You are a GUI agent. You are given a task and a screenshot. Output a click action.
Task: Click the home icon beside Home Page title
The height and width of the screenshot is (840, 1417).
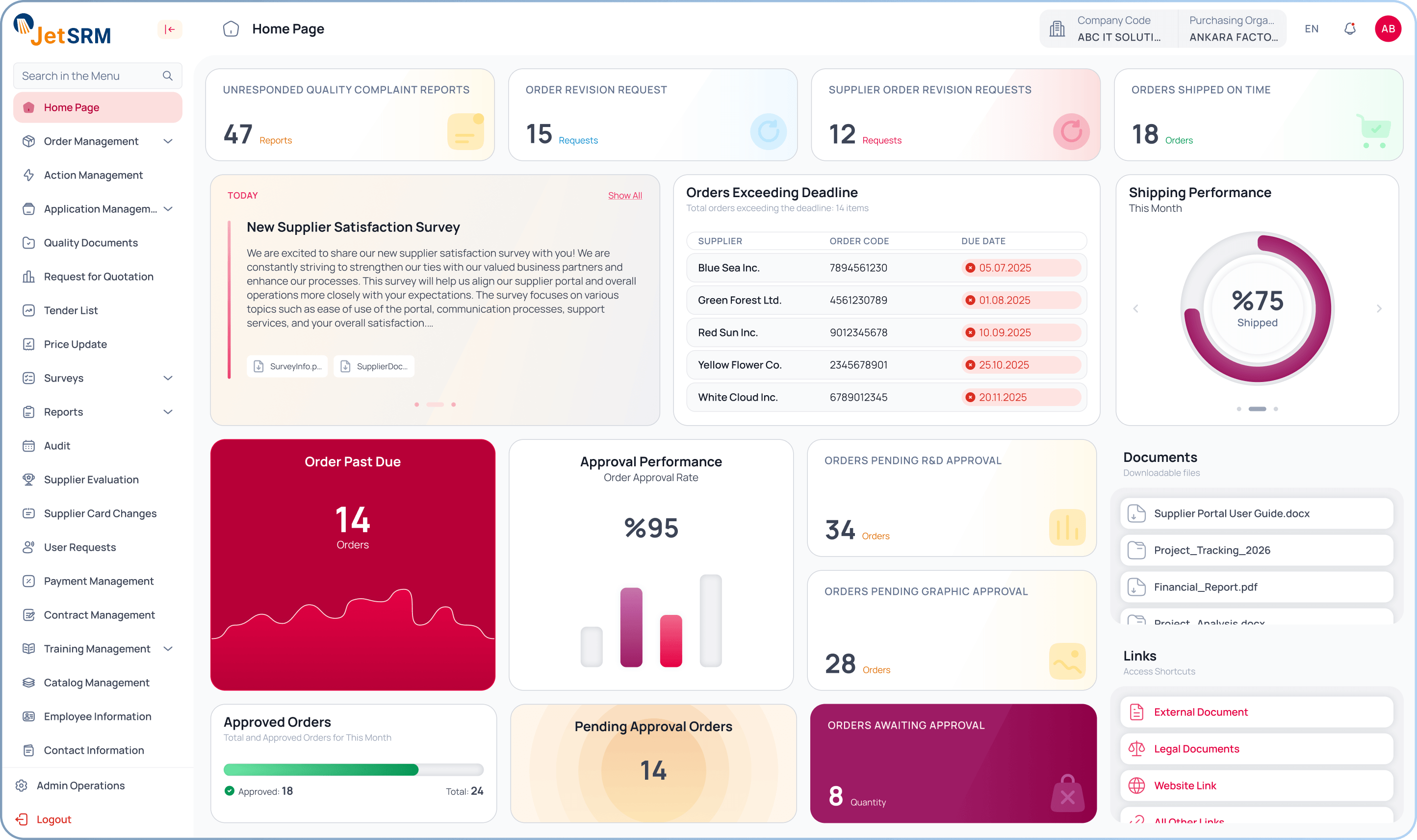click(231, 29)
